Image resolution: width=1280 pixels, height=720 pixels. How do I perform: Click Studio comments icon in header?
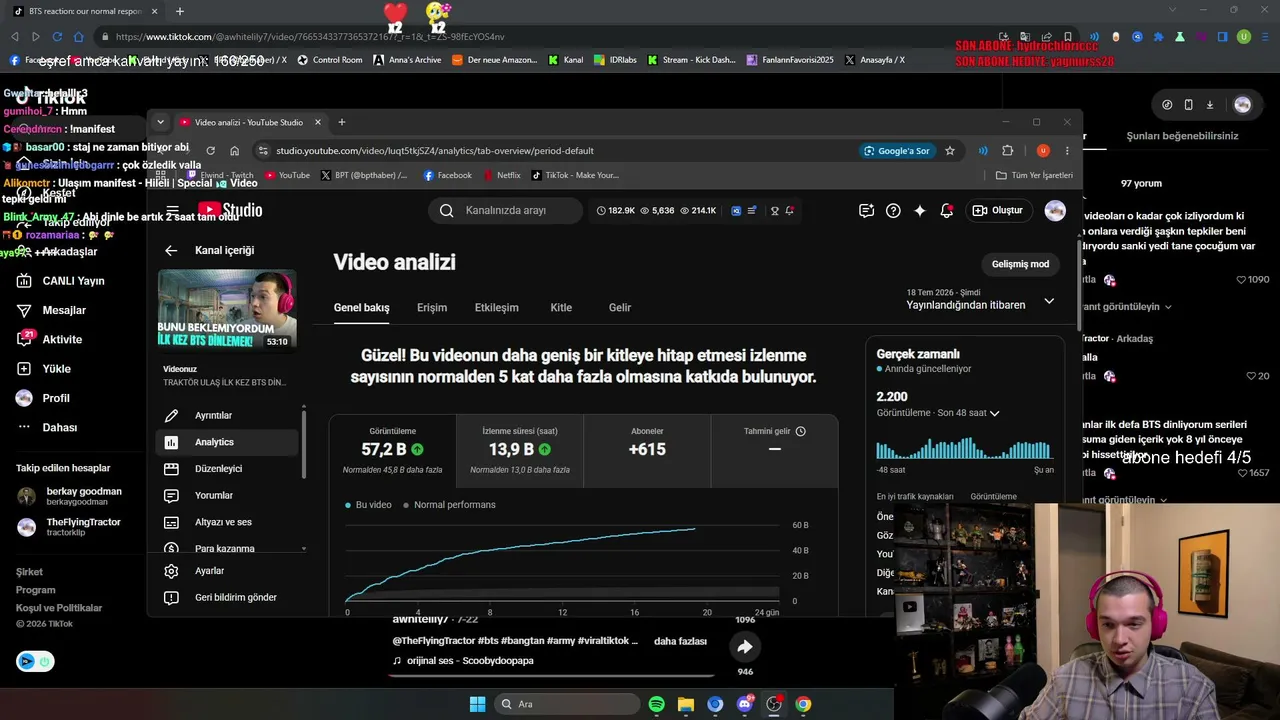[866, 210]
